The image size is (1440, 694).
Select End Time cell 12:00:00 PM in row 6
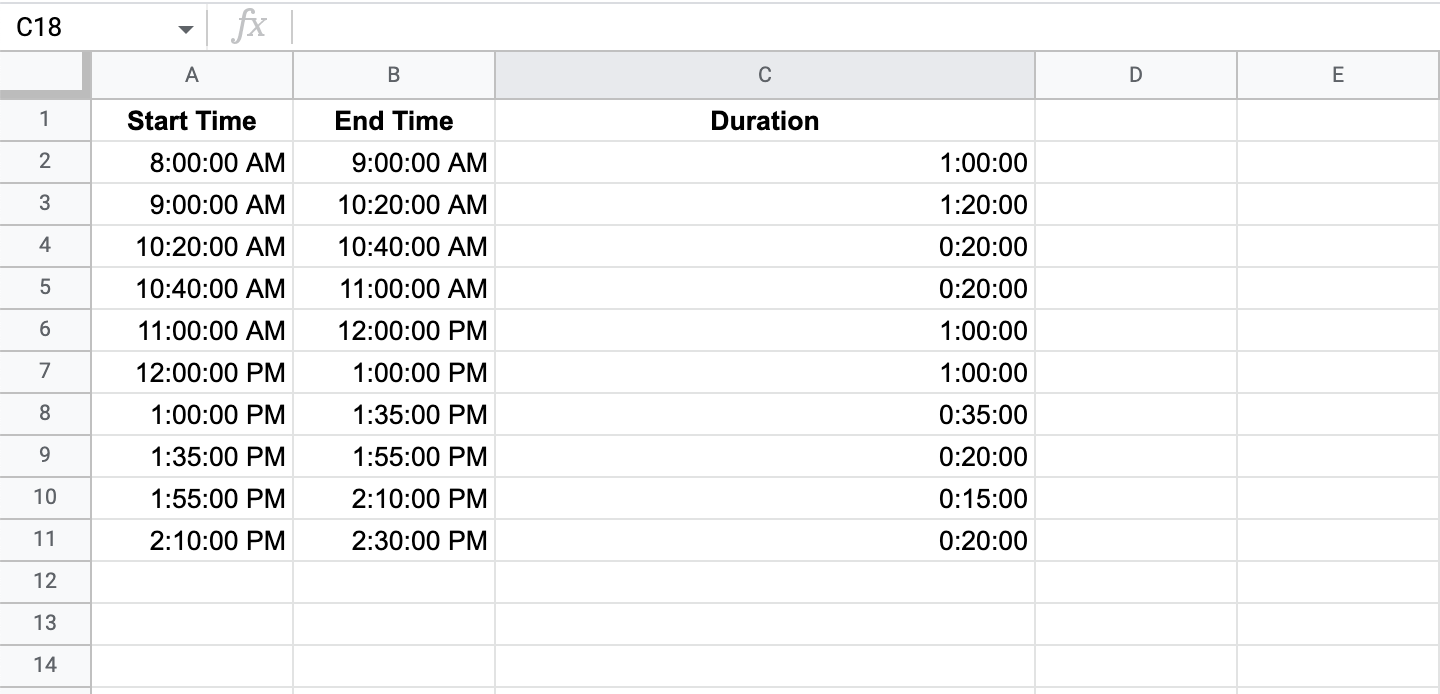394,330
